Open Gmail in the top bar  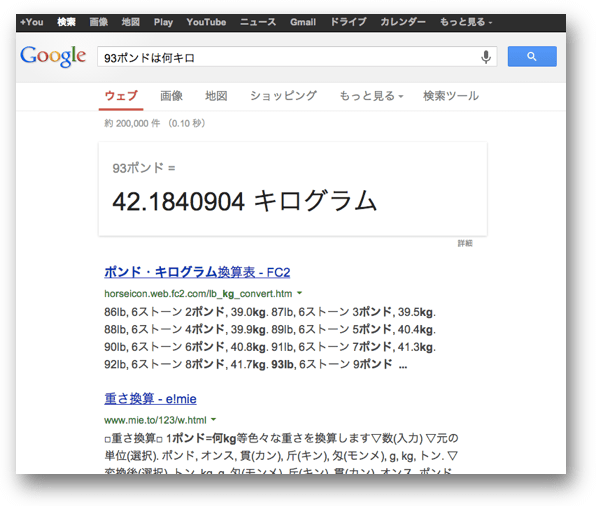pyautogui.click(x=303, y=22)
